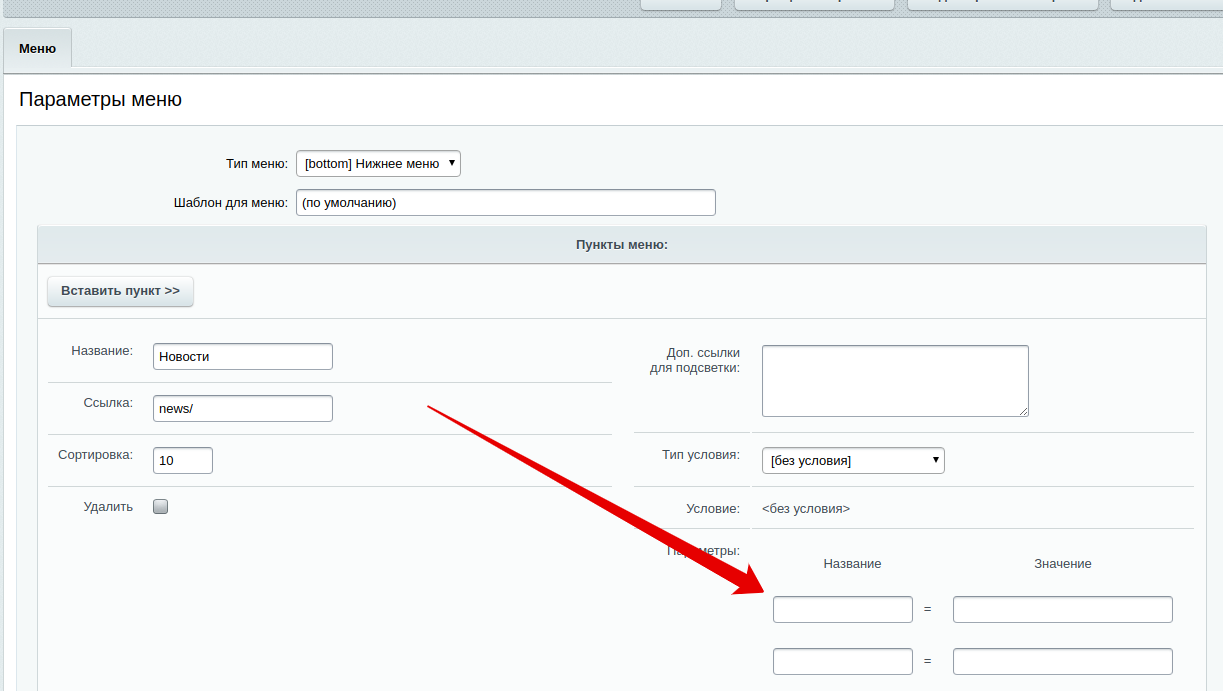This screenshot has height=691, width=1223.
Task: Focus the Название field containing Новости
Action: pos(242,356)
